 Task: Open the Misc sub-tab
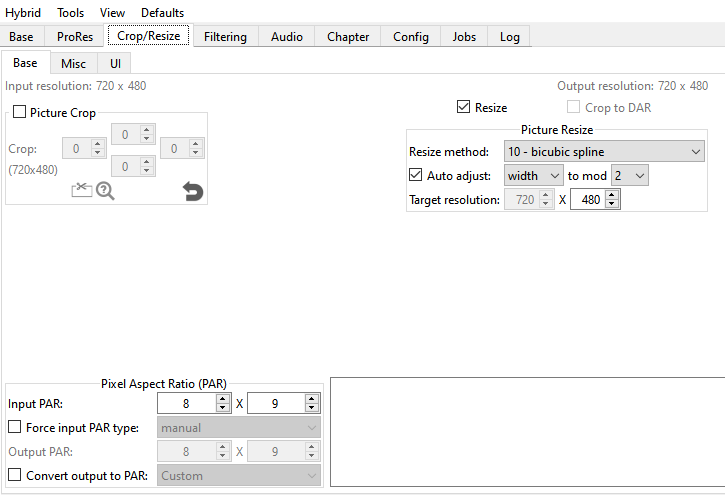tap(73, 63)
